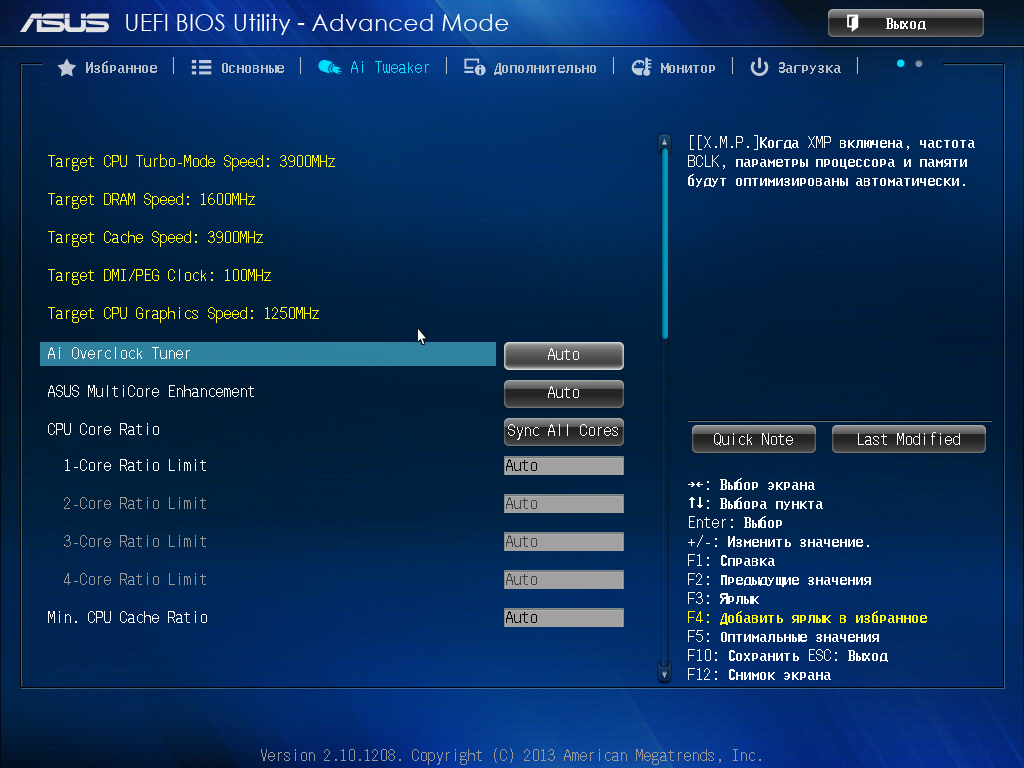1024x768 pixels.
Task: Select the ASUS MultiCore Enhancement label
Action: [151, 392]
